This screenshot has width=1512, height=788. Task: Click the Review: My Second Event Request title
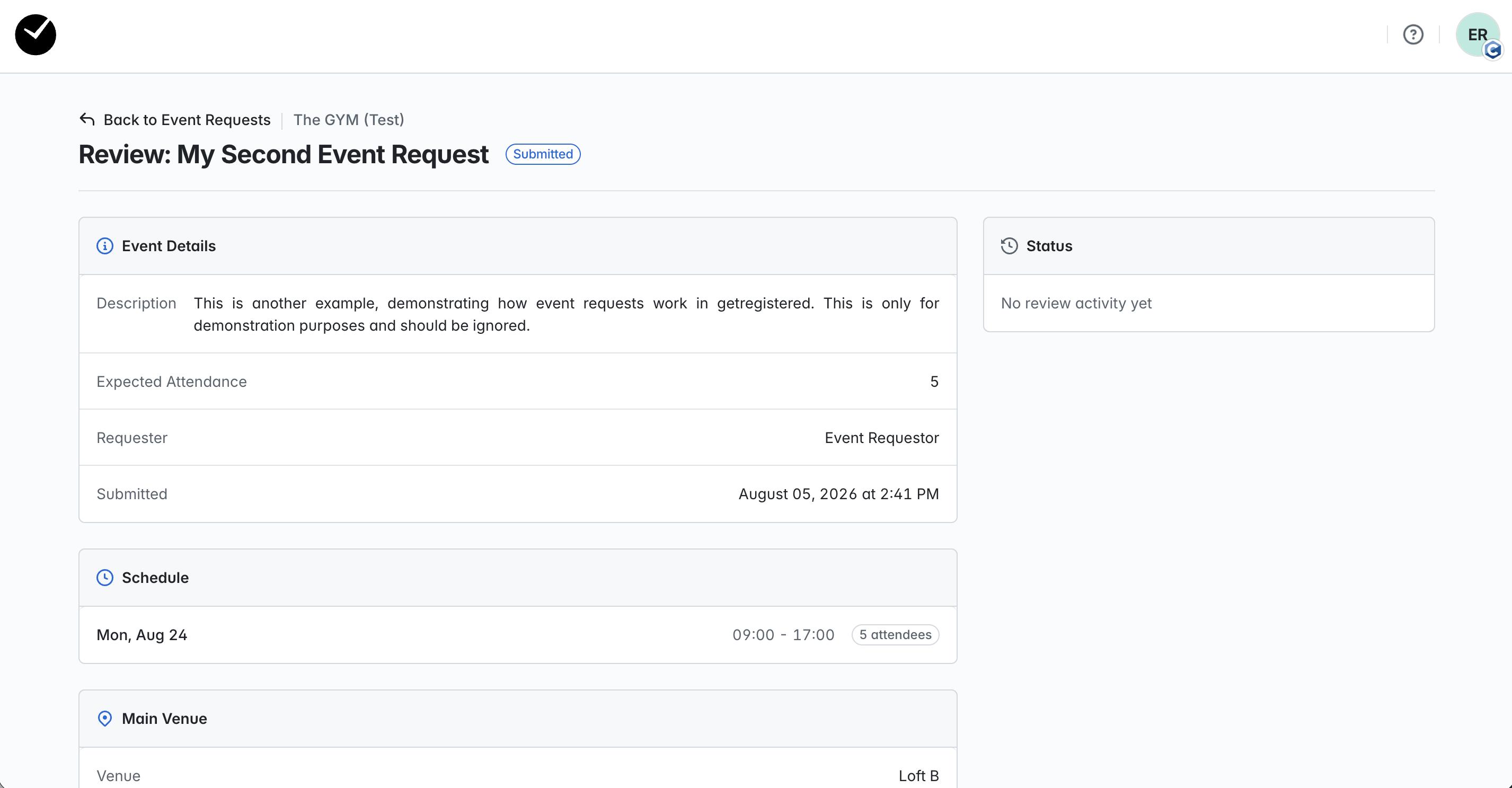coord(284,154)
